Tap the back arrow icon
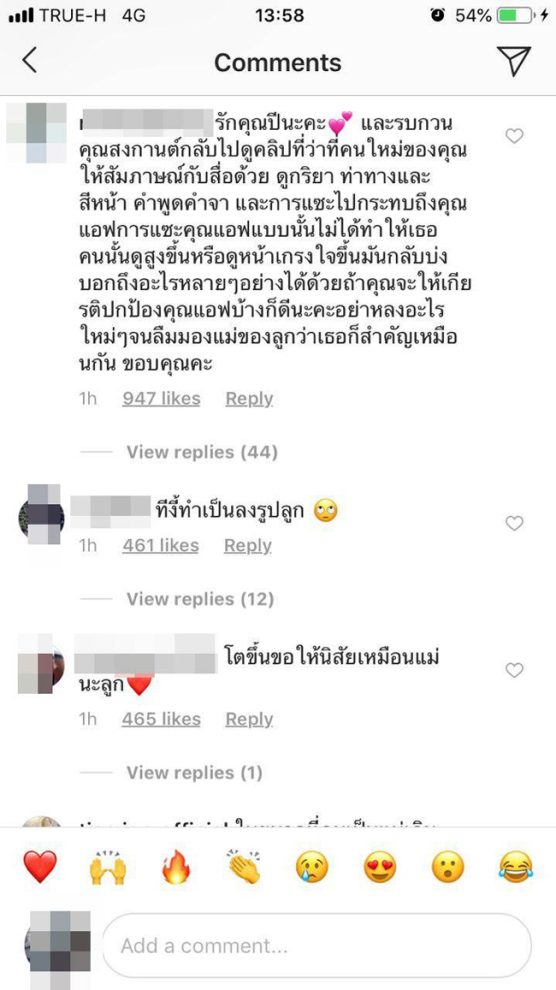The image size is (556, 990). [x=29, y=61]
